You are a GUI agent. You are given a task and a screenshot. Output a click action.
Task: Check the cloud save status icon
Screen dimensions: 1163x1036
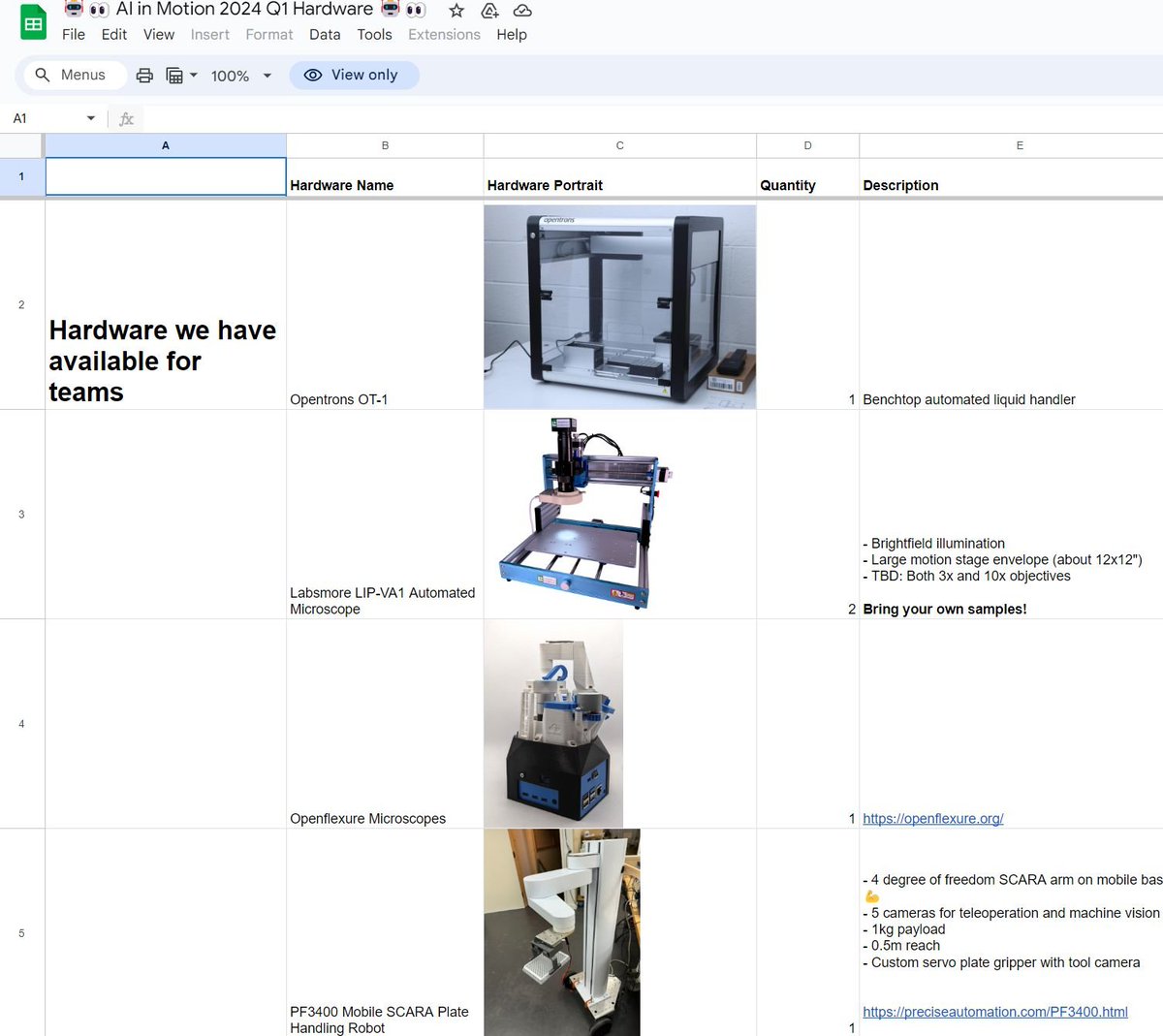(522, 11)
